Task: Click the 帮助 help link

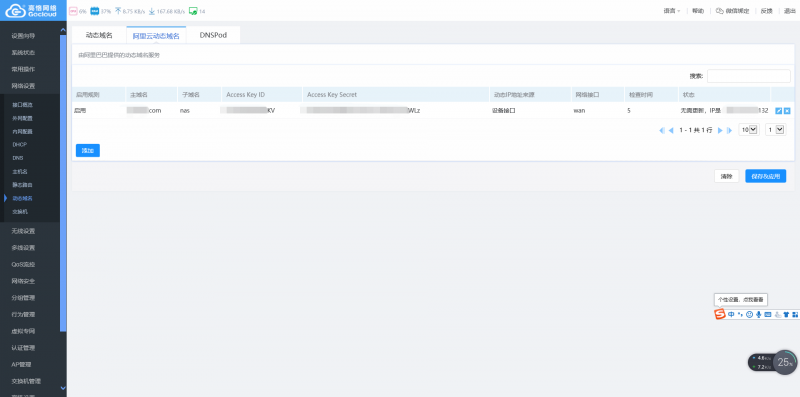Action: point(698,11)
